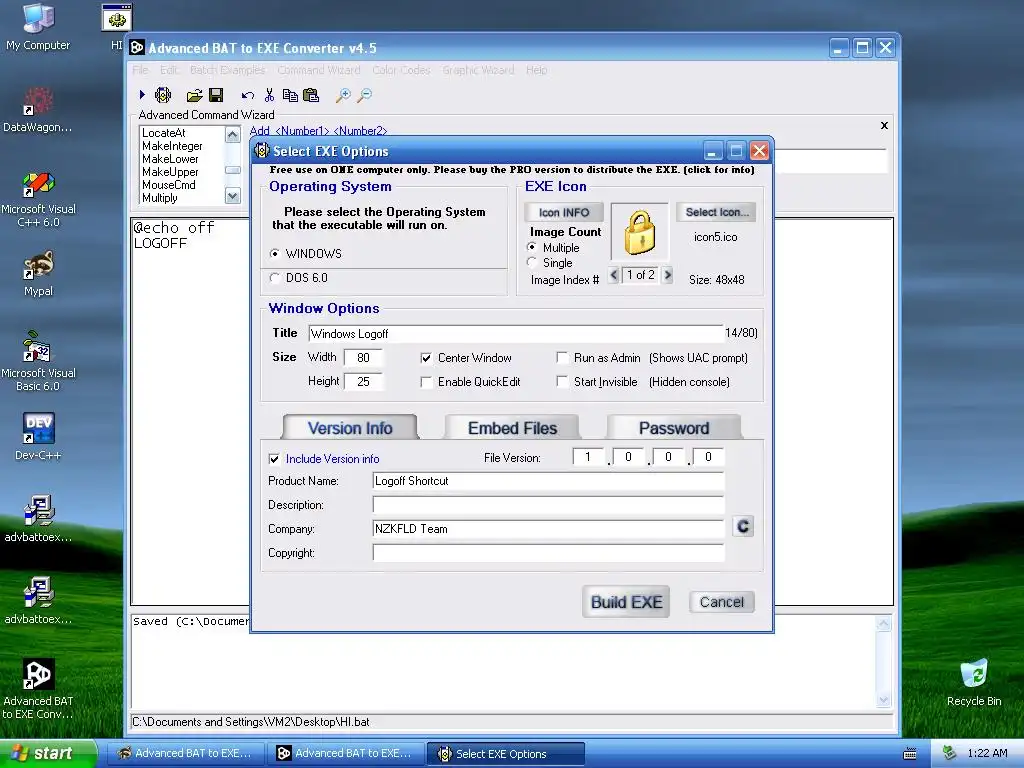Screen dimensions: 1024x768
Task: Select MouseCmd in the command list
Action: click(x=168, y=185)
